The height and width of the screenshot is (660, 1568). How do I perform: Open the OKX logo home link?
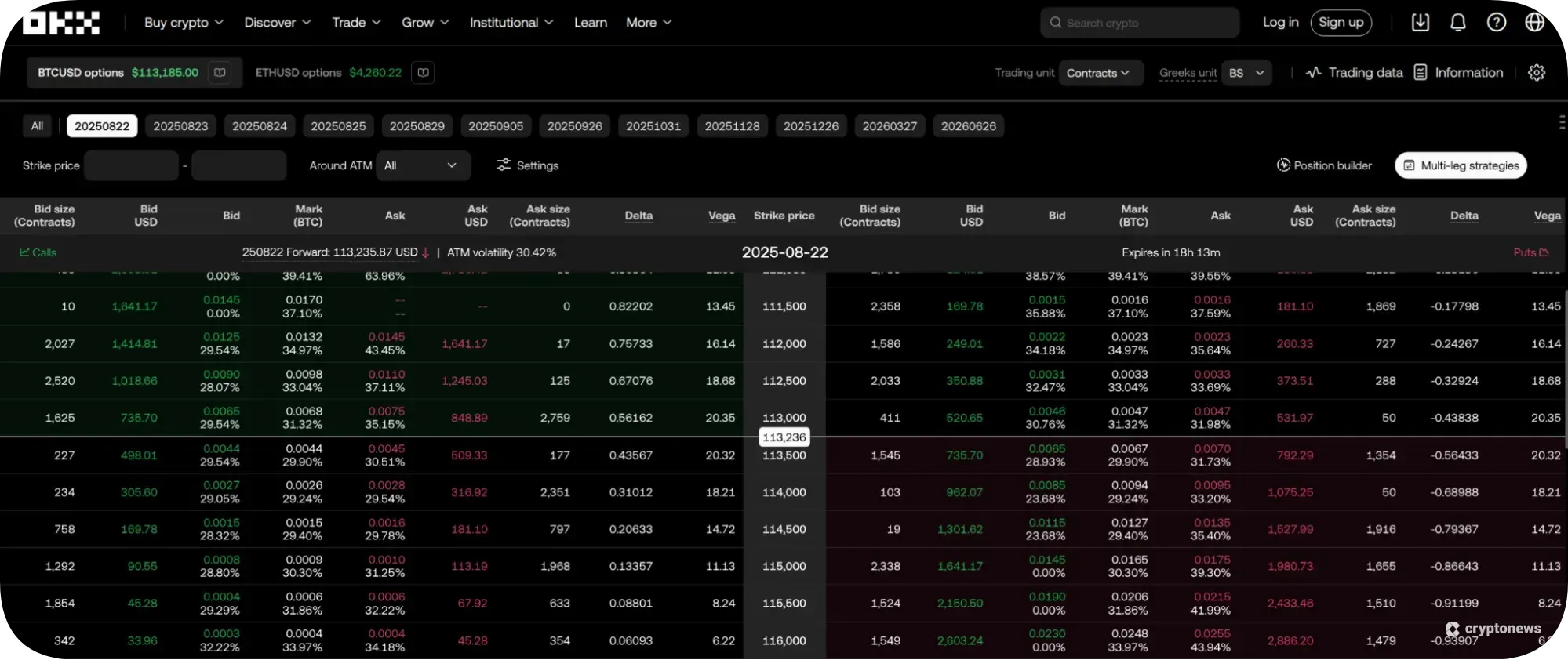pyautogui.click(x=61, y=23)
